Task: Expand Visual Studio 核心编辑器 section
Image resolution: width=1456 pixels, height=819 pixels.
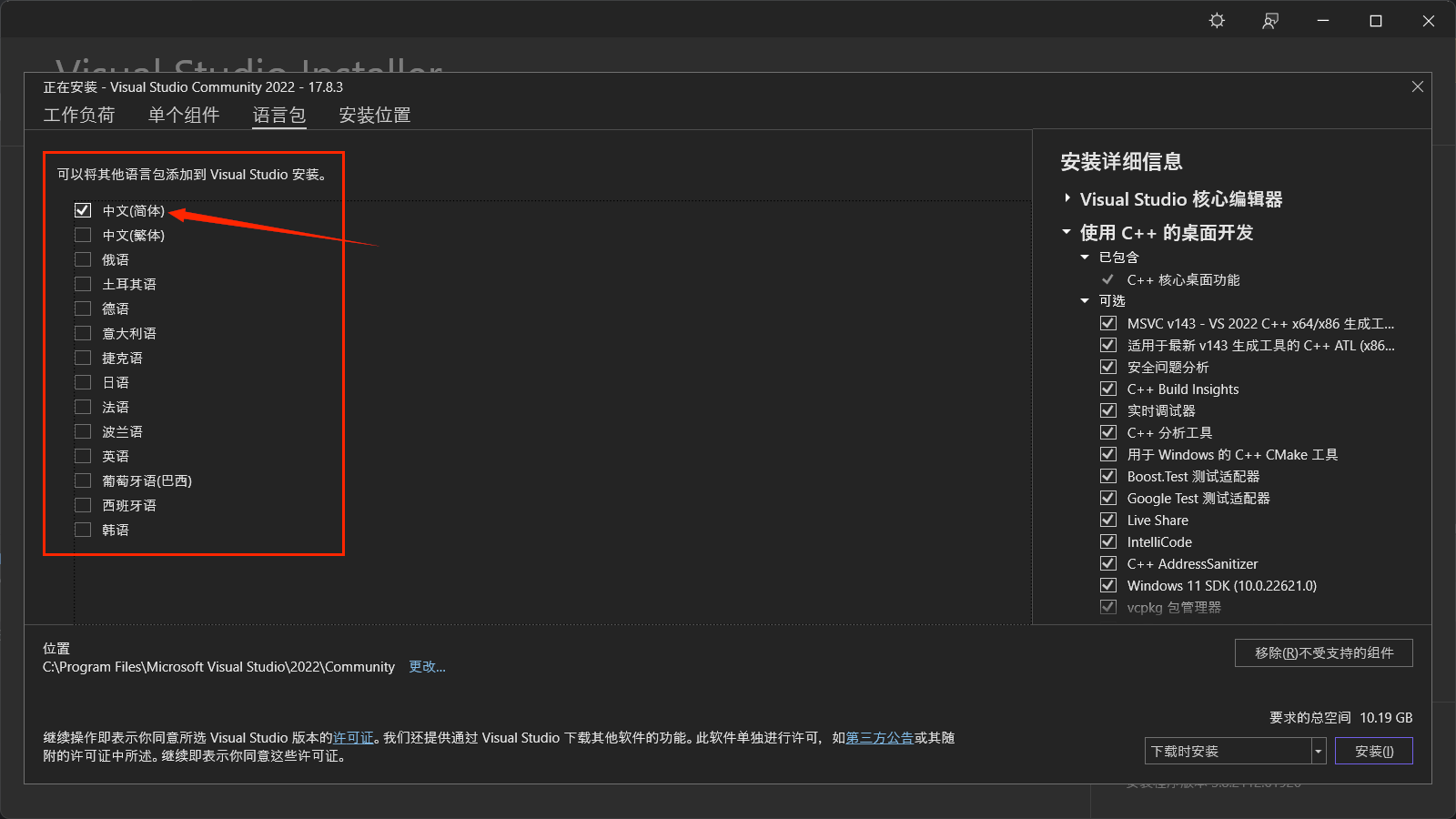Action: tap(1067, 198)
